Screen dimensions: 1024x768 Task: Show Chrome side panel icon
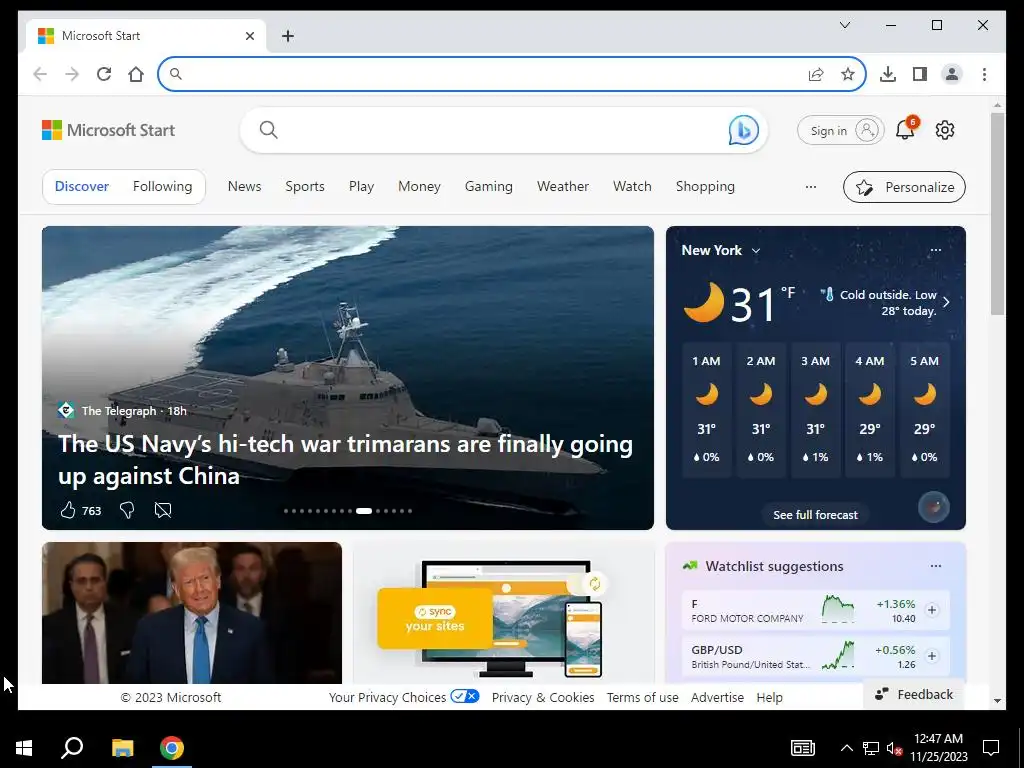920,74
